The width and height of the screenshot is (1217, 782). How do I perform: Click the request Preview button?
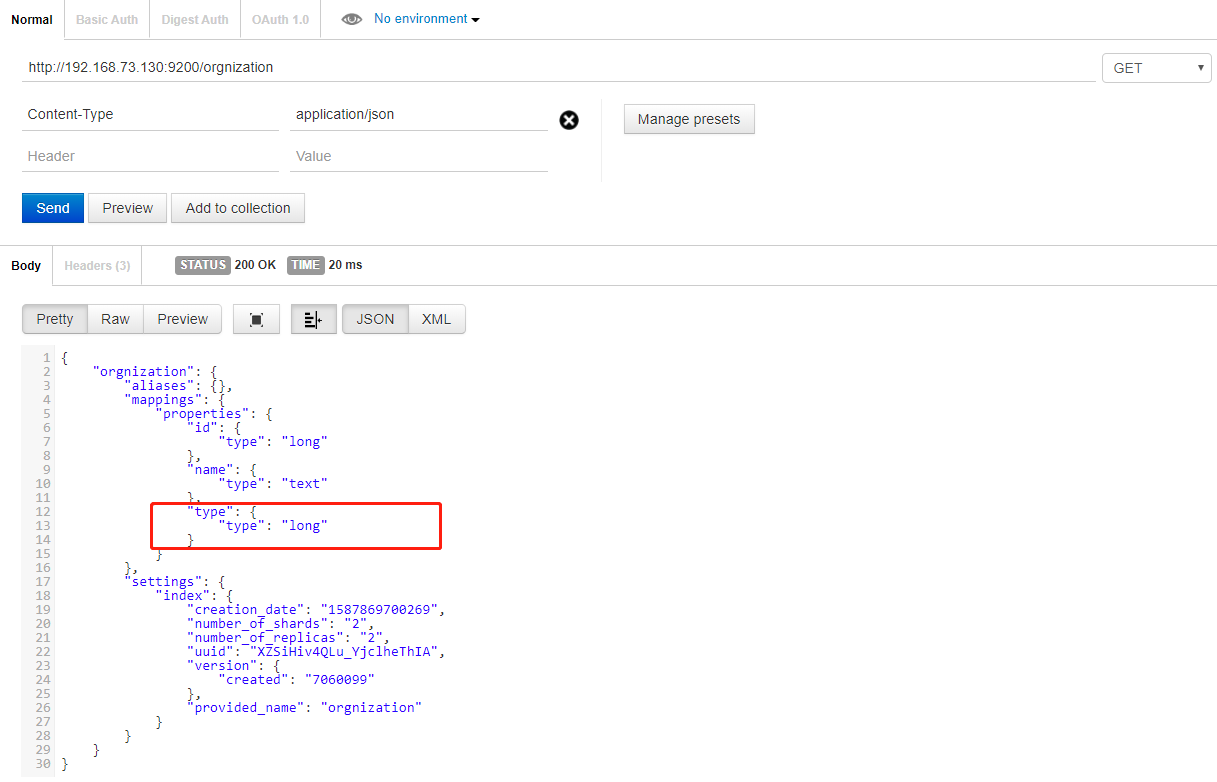coord(127,208)
